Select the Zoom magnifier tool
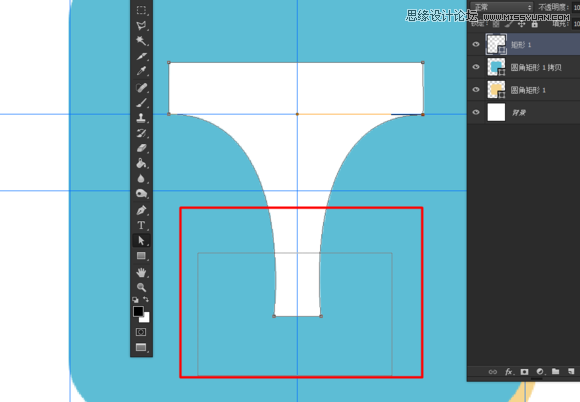This screenshot has width=580, height=402. (141, 287)
